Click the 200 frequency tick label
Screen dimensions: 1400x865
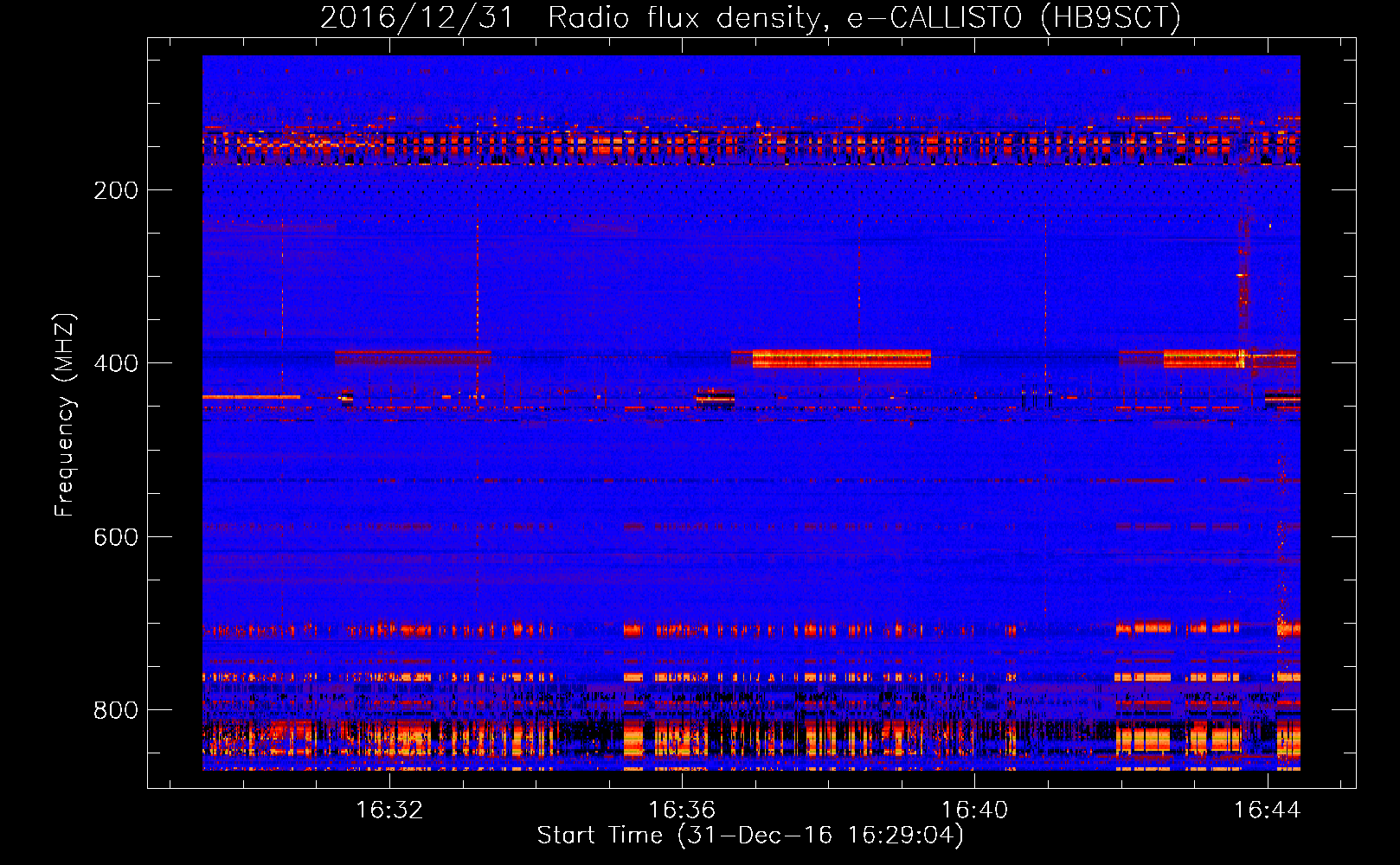(116, 190)
